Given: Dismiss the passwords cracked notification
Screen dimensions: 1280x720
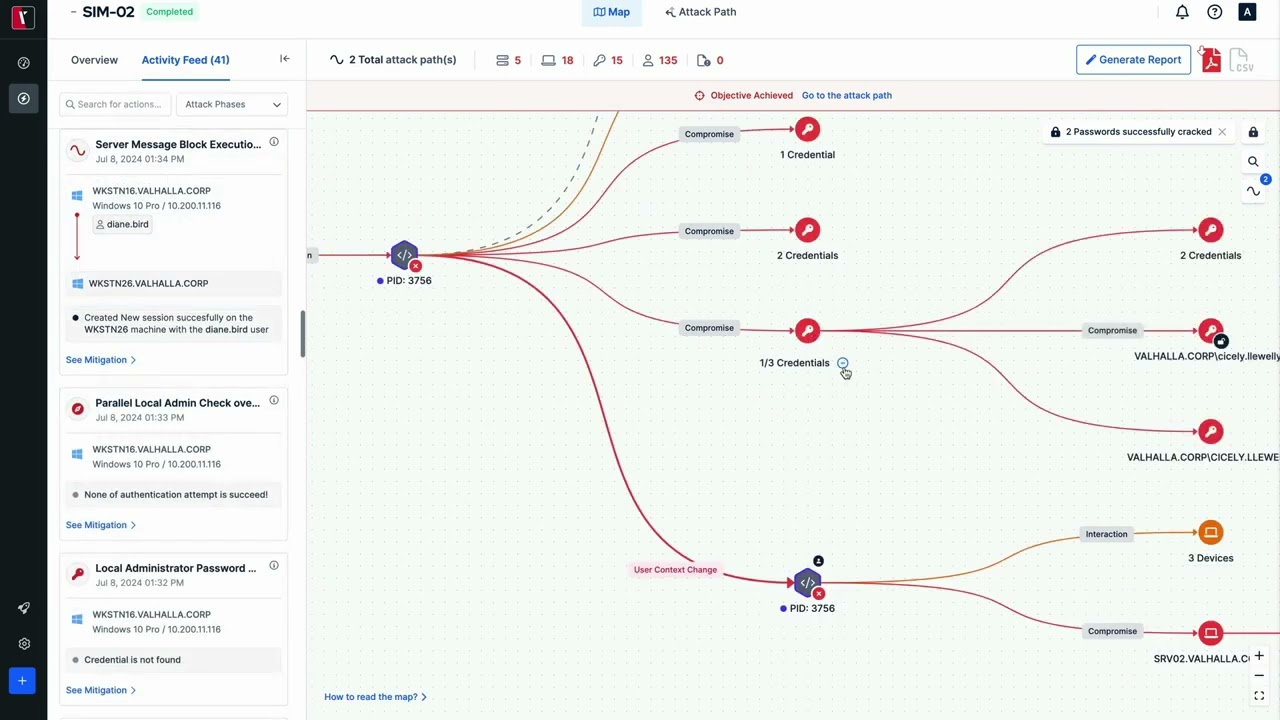Looking at the screenshot, I should 1222,132.
